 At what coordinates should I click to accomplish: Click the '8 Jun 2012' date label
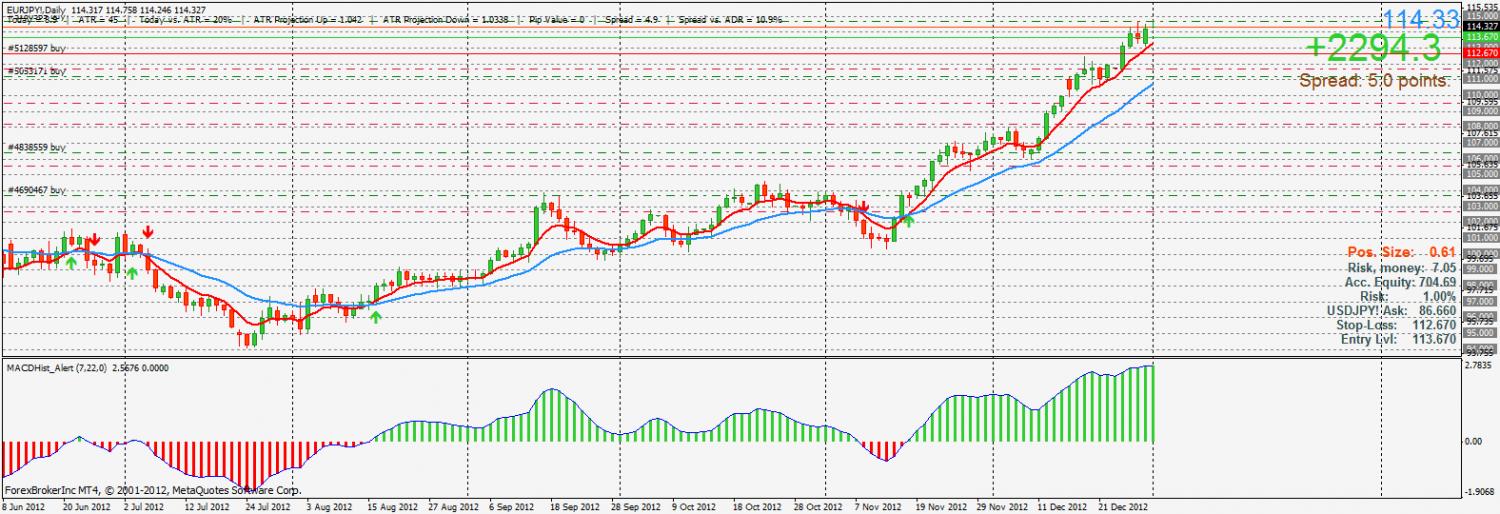click(x=25, y=507)
